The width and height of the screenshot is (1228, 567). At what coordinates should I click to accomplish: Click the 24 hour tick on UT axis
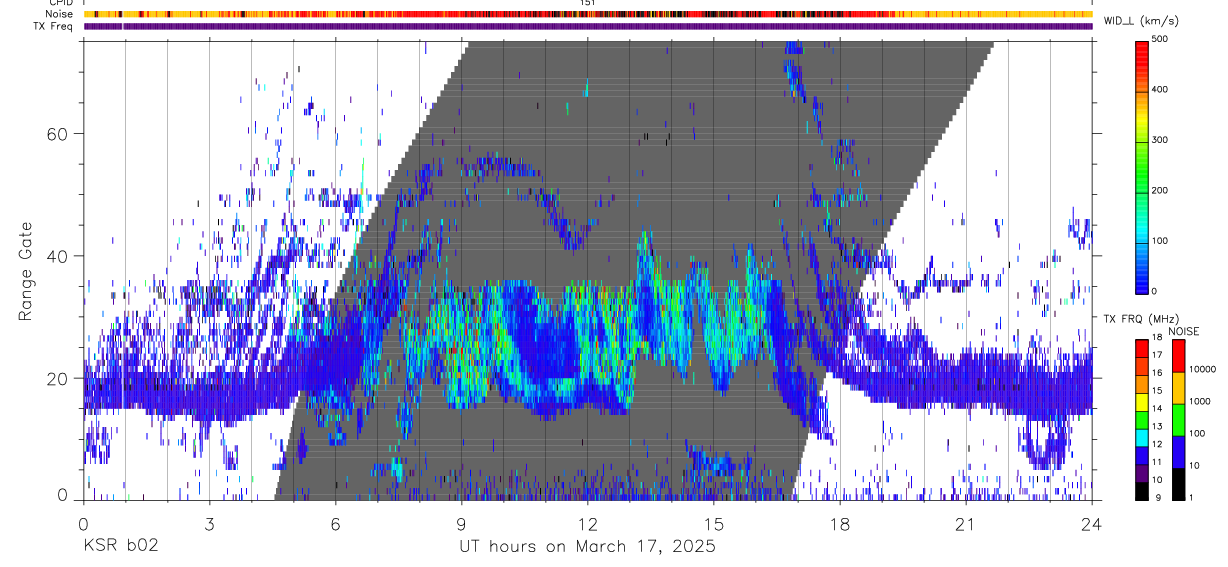pos(1092,524)
